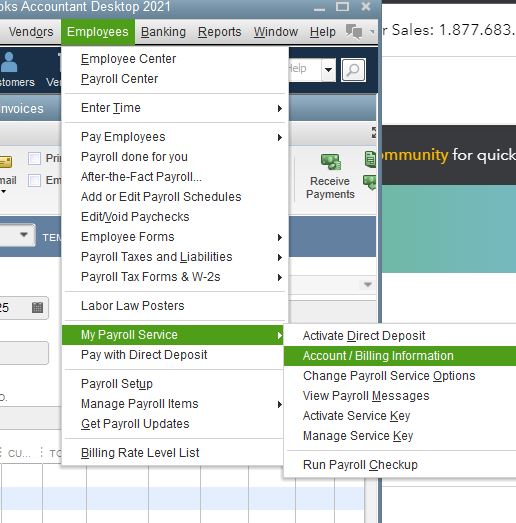Image resolution: width=516 pixels, height=523 pixels.
Task: Expand Manage Payroll Items submenu
Action: pyautogui.click(x=173, y=404)
